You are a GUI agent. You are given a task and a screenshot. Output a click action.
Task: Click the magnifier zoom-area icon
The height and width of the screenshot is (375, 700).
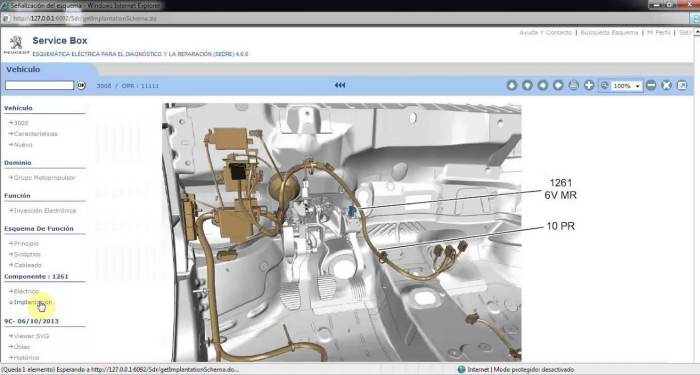point(604,85)
